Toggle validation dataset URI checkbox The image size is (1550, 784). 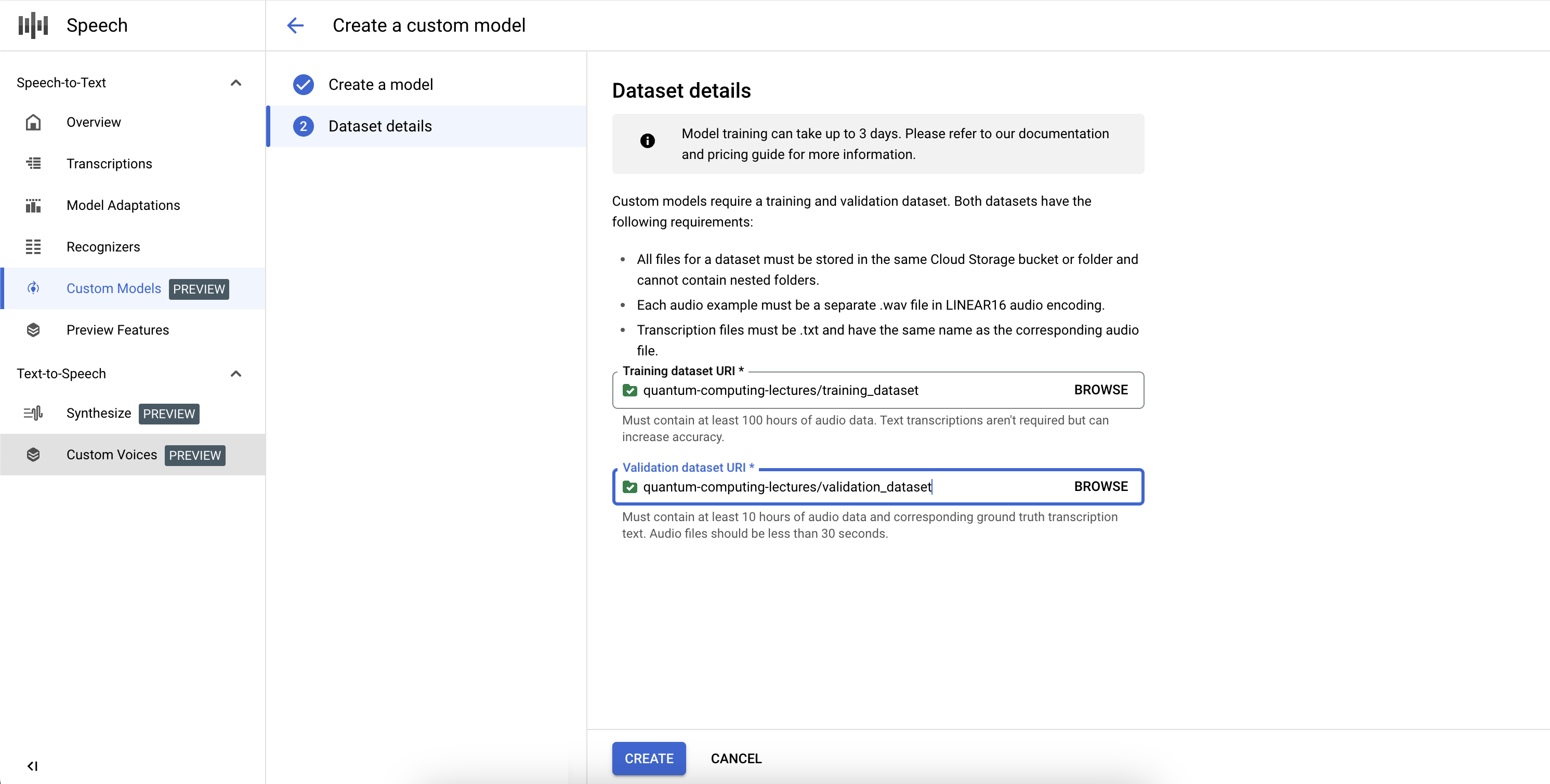631,487
